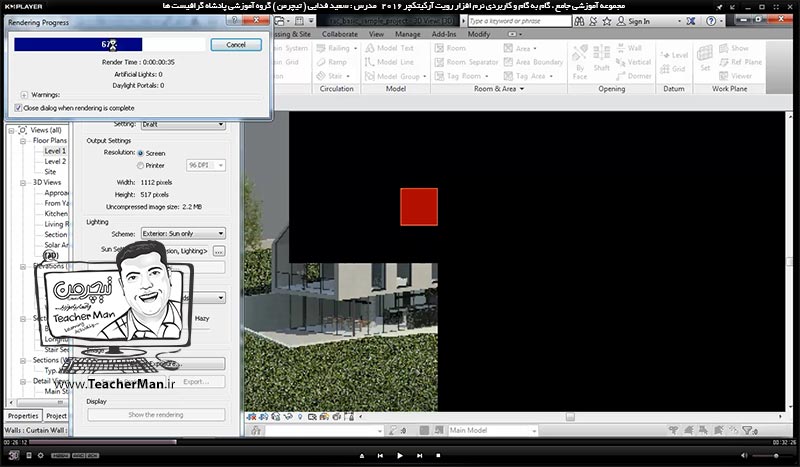
Task: Click the KMPlayer video seek bar
Action: 399,442
